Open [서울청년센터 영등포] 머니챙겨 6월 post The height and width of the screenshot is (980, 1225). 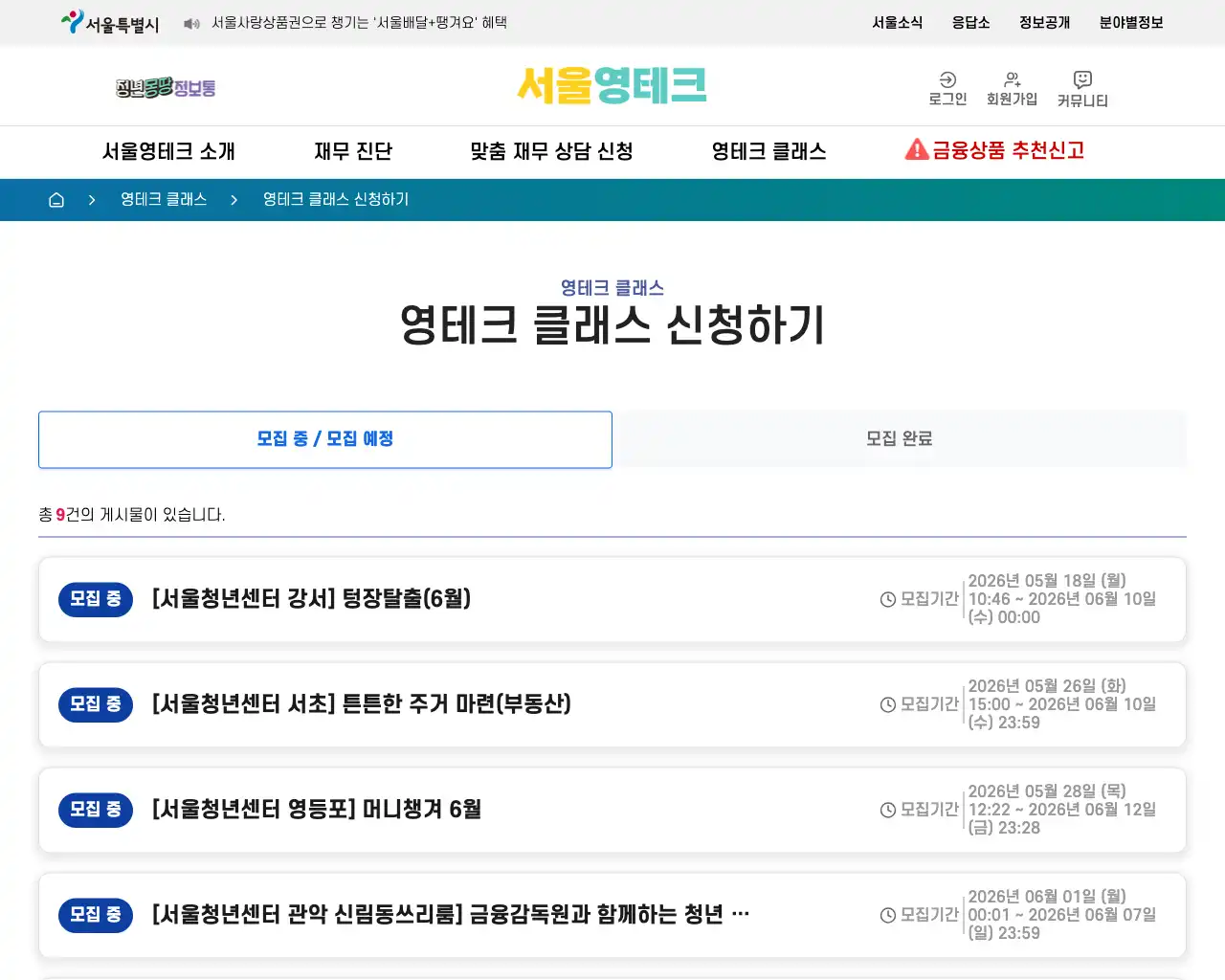(x=317, y=810)
